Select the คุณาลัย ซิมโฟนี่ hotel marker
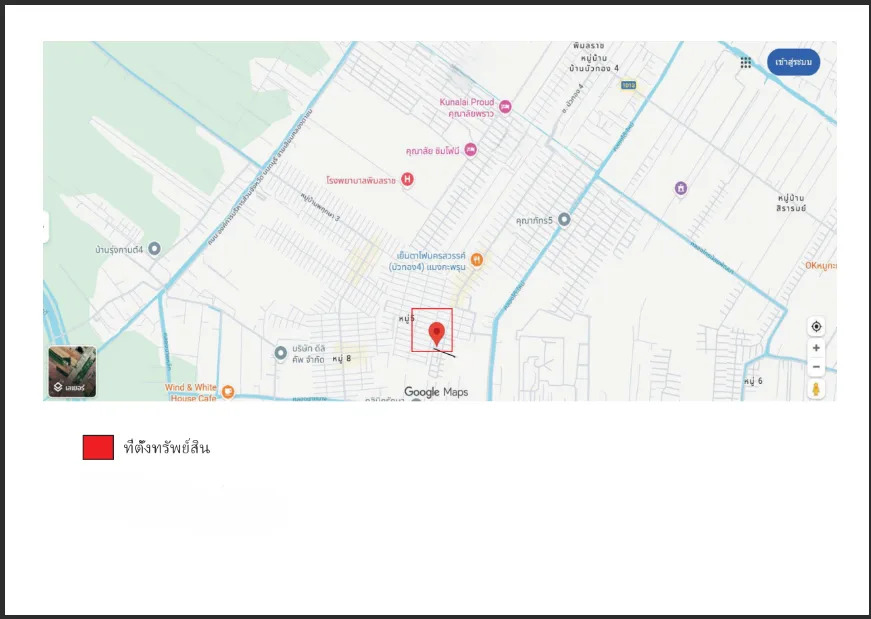Viewport: 871px width, 619px height. tap(470, 150)
